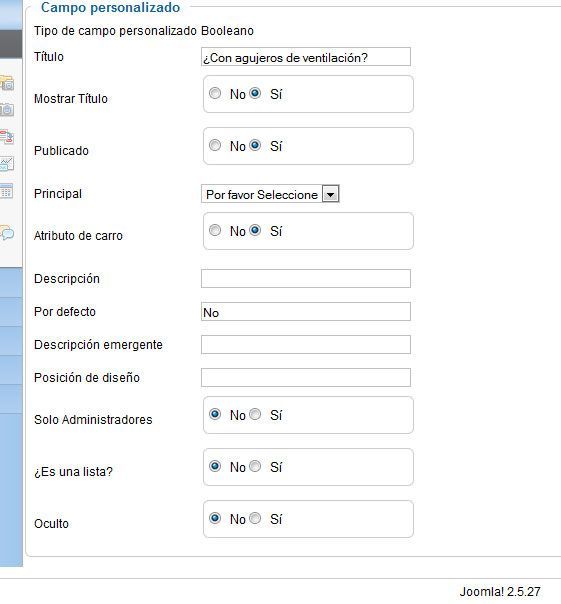Select Sí for Solo Administradores
Screen dimensions: 561x604
tap(255, 414)
